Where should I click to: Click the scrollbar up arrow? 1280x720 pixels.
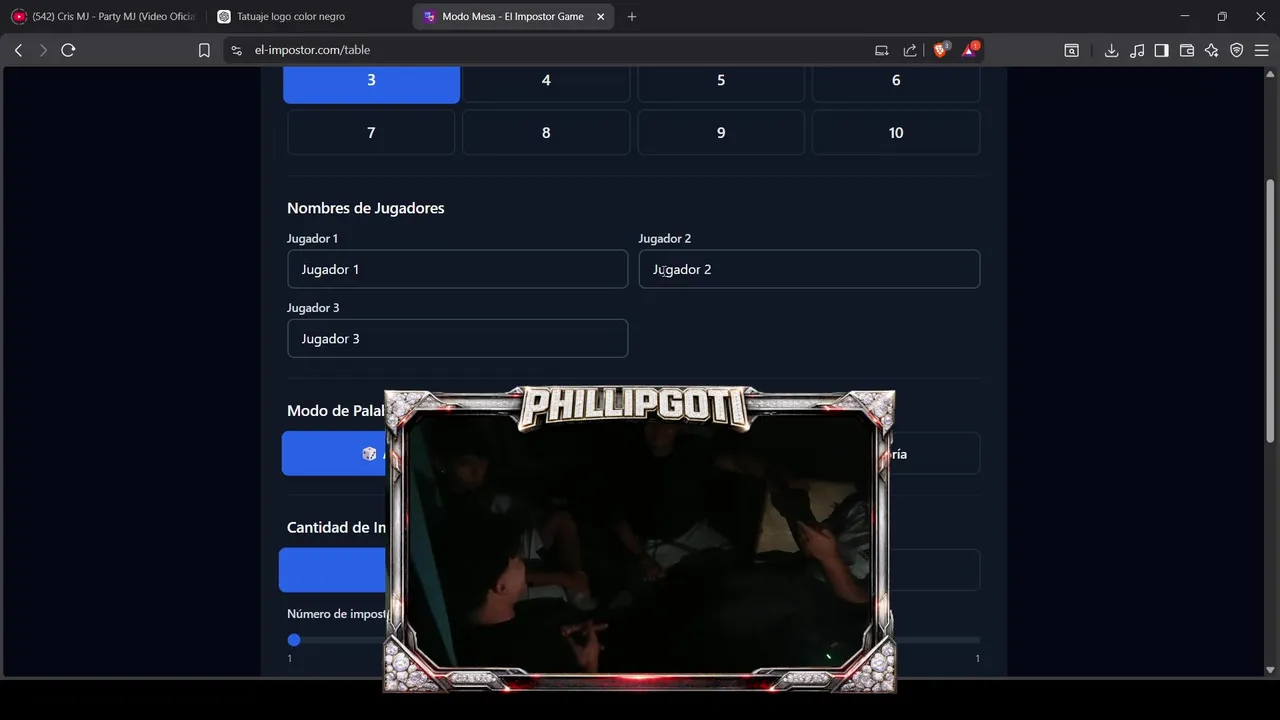pos(1271,74)
